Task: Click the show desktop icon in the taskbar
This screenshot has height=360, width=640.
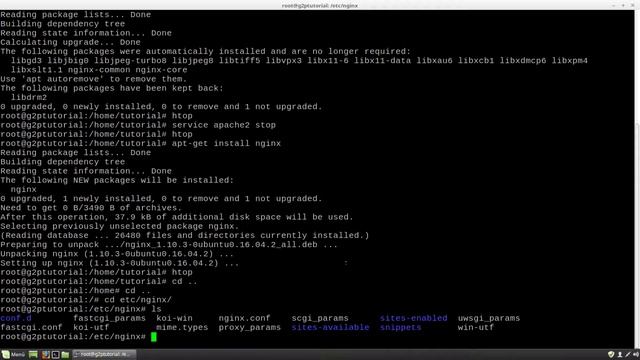Action: (x=33, y=354)
